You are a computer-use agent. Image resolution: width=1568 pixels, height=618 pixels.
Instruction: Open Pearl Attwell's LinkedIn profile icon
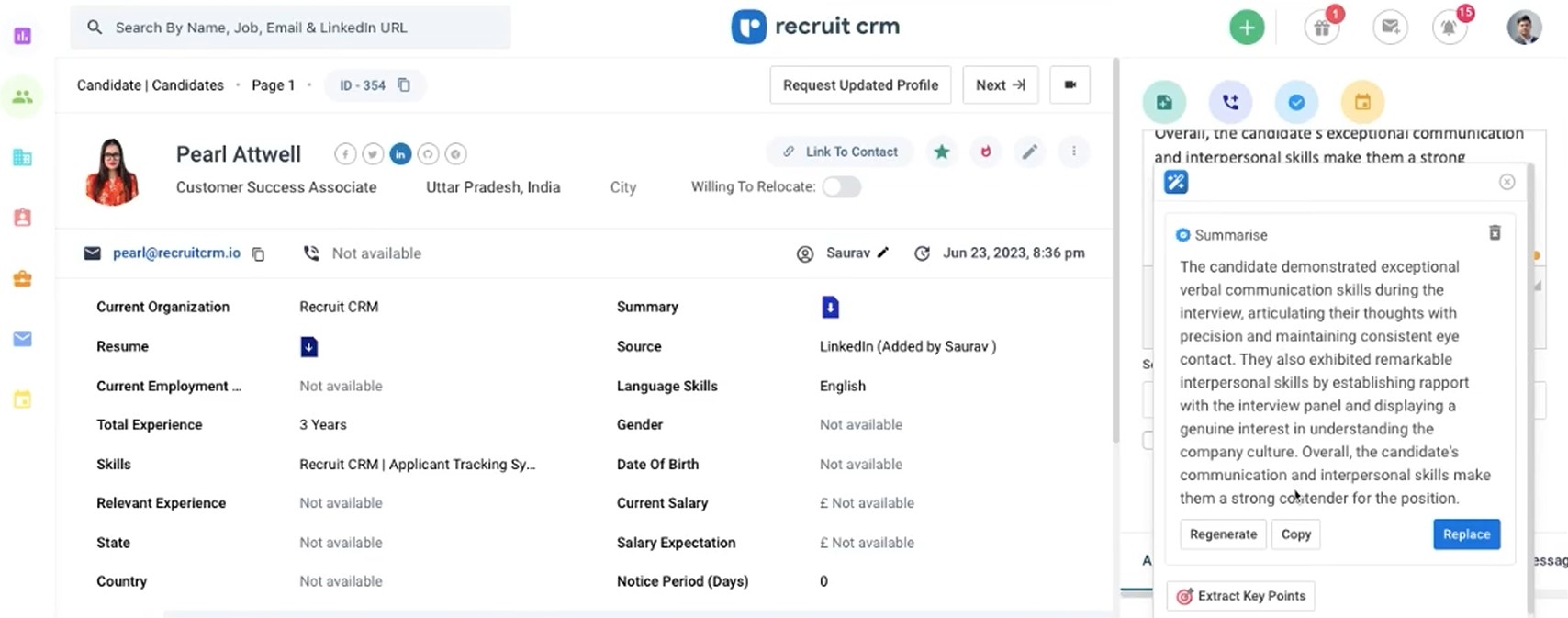(x=400, y=154)
